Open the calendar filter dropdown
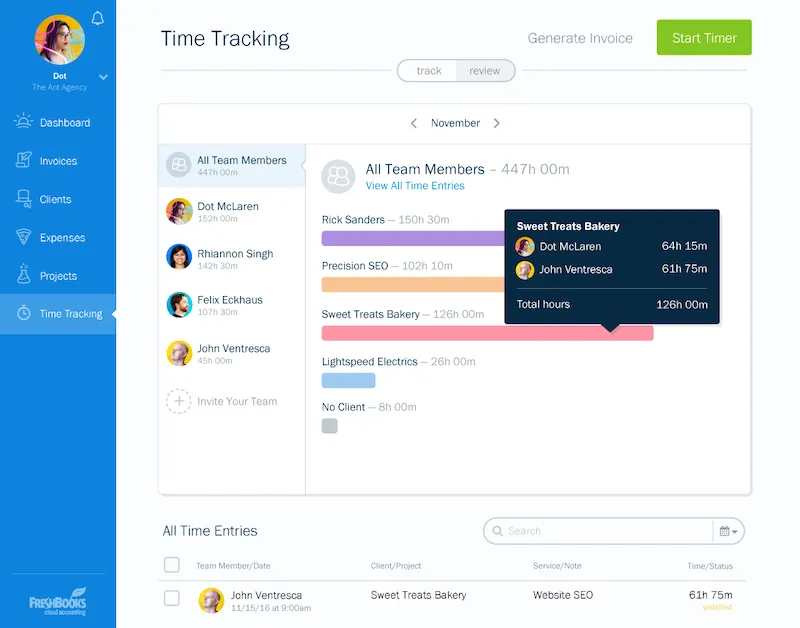This screenshot has width=800, height=628. point(727,531)
